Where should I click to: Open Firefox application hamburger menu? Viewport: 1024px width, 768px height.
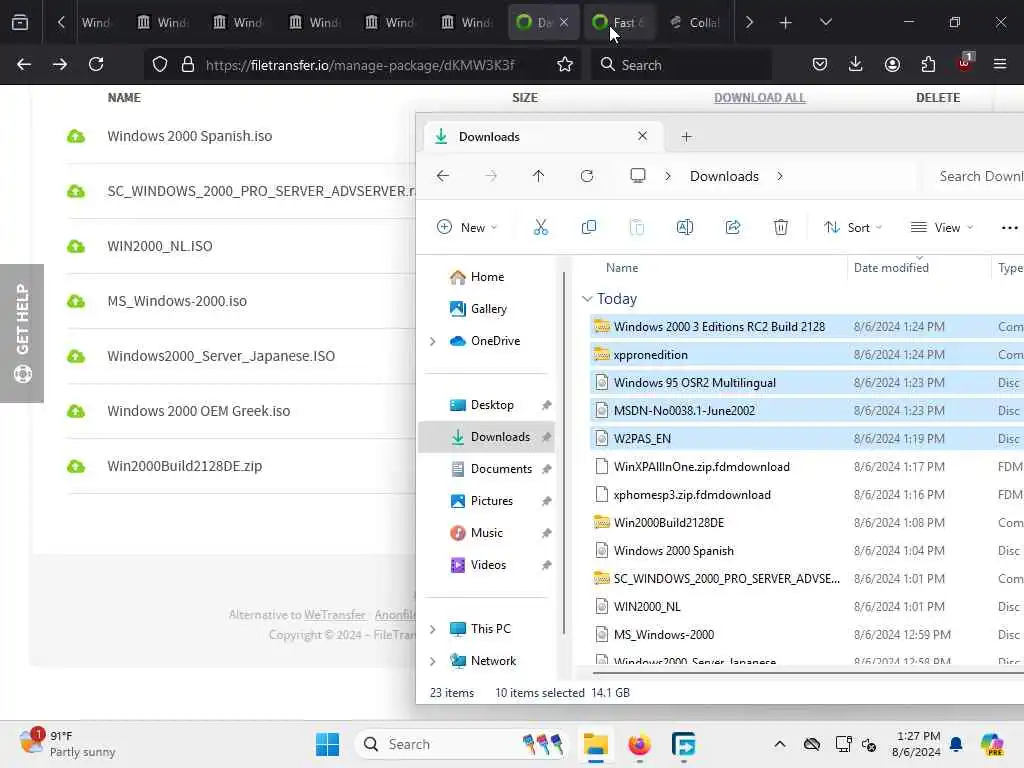[1000, 64]
